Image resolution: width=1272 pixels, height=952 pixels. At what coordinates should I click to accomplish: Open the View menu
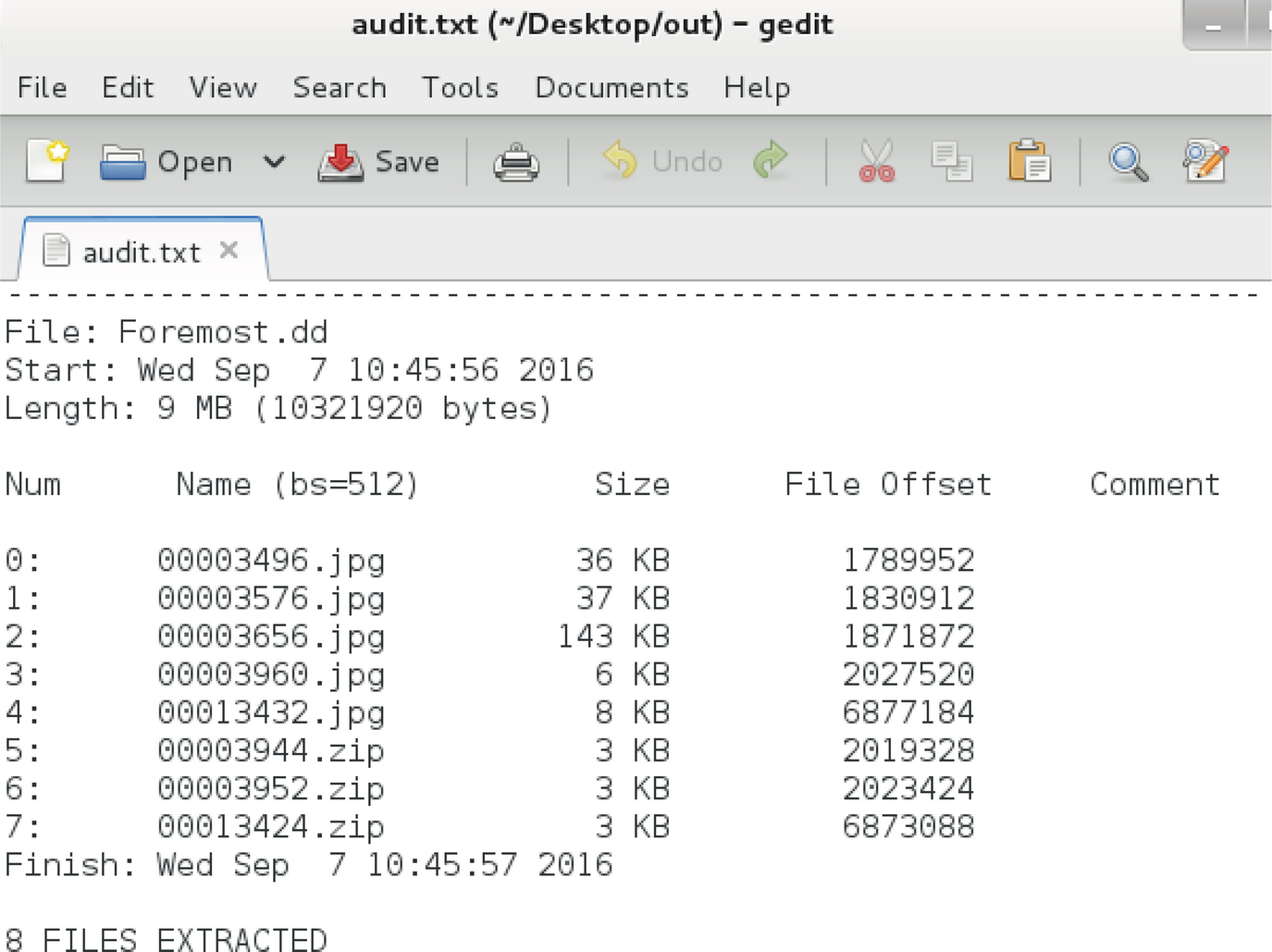(223, 88)
